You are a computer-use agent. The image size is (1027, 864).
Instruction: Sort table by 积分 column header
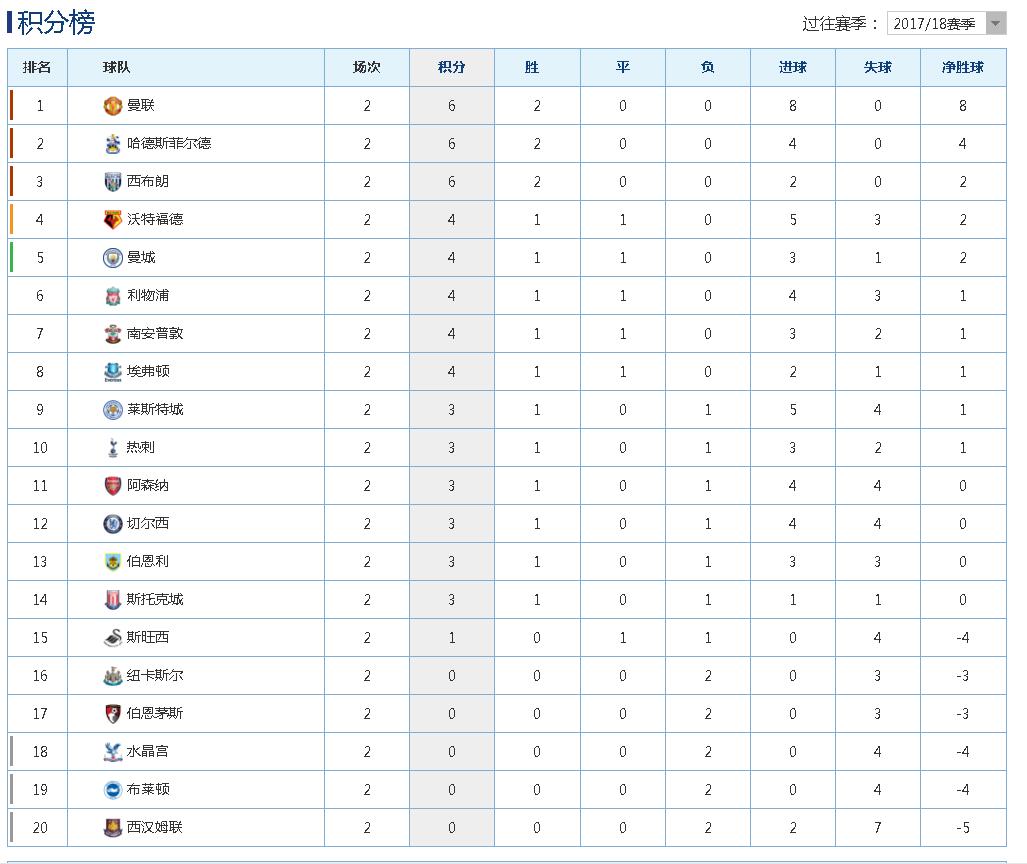[x=451, y=67]
